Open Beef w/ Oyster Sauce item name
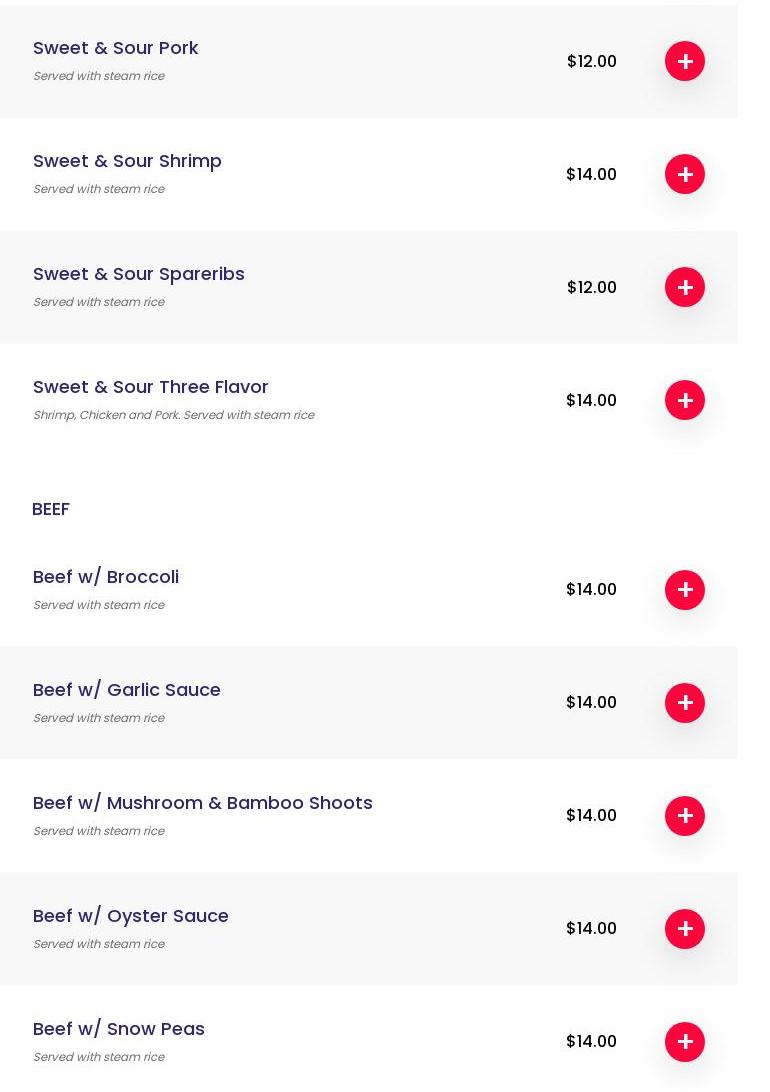Viewport: 770px width, 1092px height. tap(131, 916)
